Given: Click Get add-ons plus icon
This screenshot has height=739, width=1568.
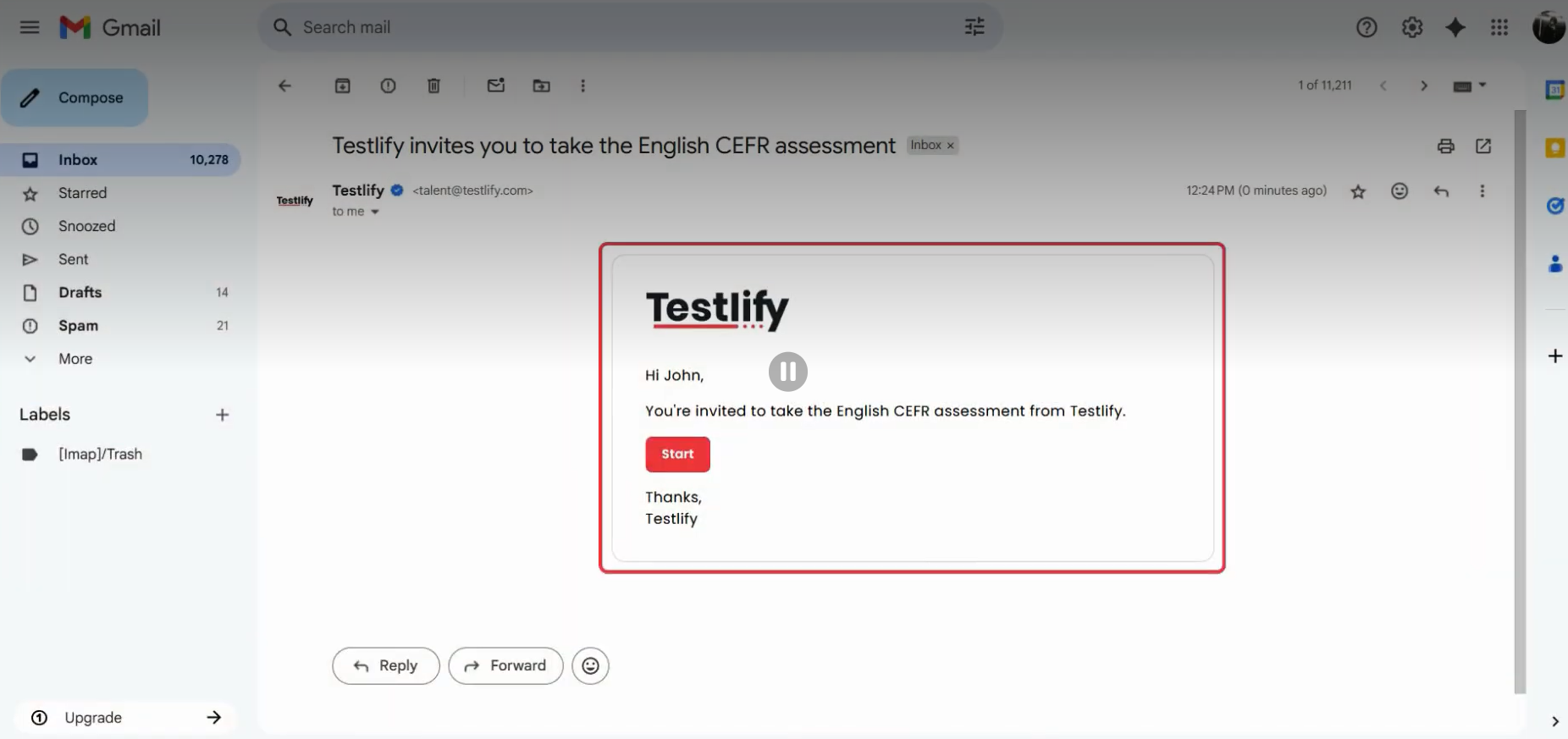Looking at the screenshot, I should pos(1554,356).
